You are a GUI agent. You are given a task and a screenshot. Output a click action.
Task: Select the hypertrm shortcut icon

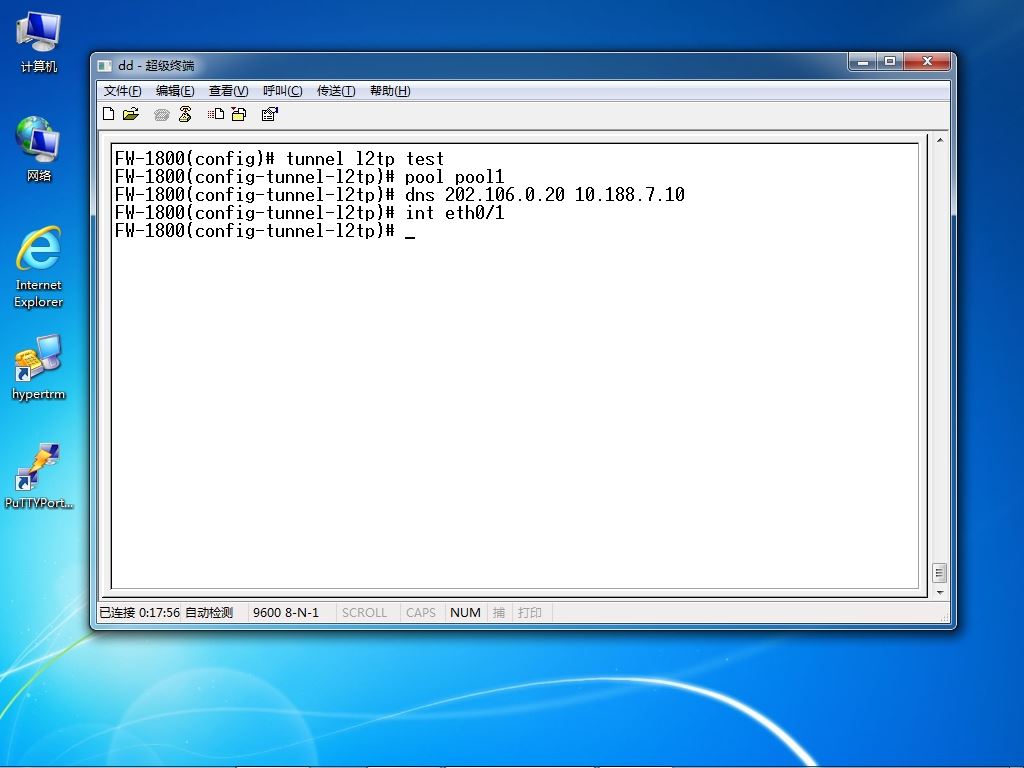39,368
